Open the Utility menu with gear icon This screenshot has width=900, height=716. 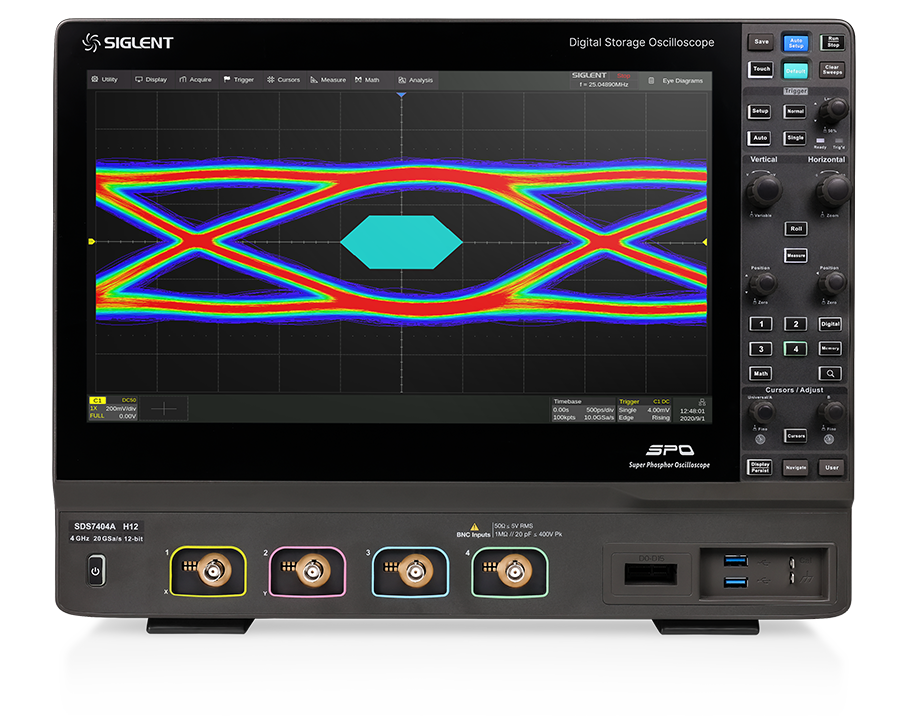(x=104, y=79)
